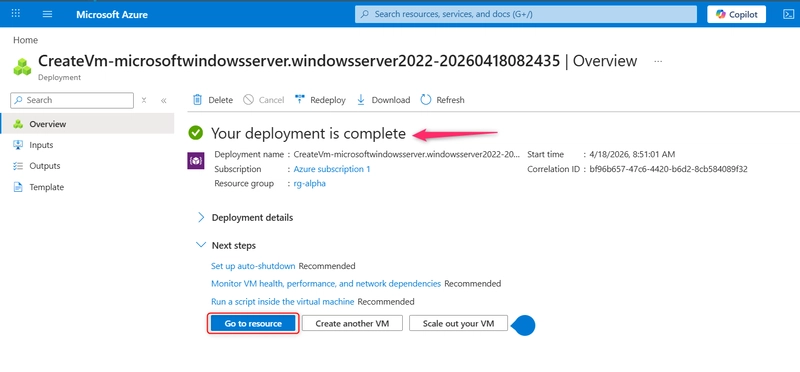
Task: Open the Set up auto-shutdown link
Action: click(253, 266)
